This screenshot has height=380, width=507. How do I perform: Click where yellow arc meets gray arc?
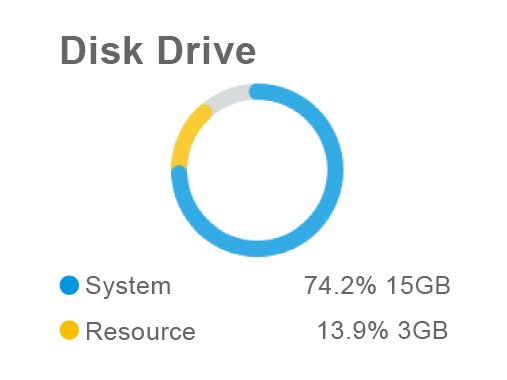pos(206,109)
